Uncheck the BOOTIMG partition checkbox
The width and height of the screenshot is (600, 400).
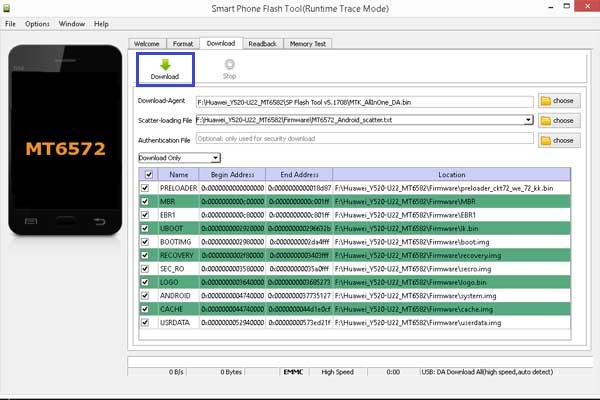145,242
